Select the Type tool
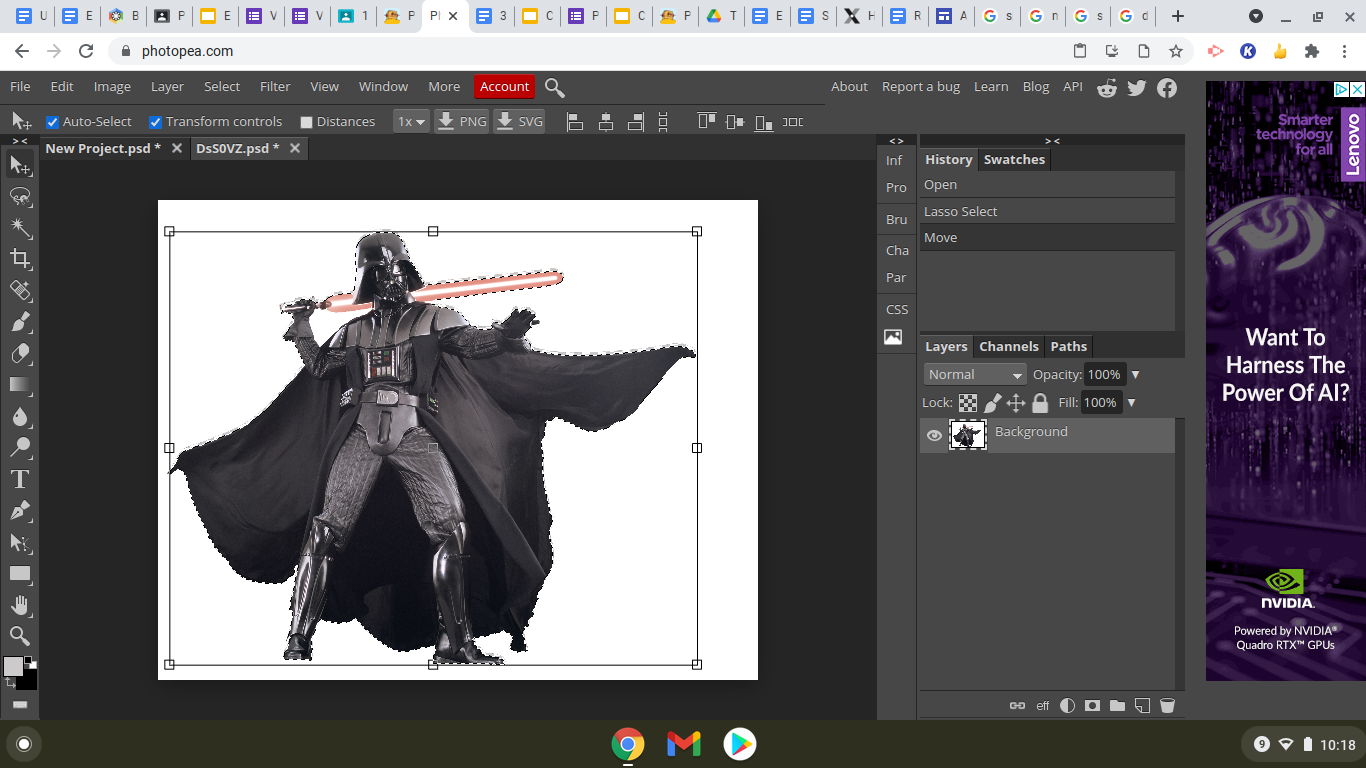 (x=20, y=479)
